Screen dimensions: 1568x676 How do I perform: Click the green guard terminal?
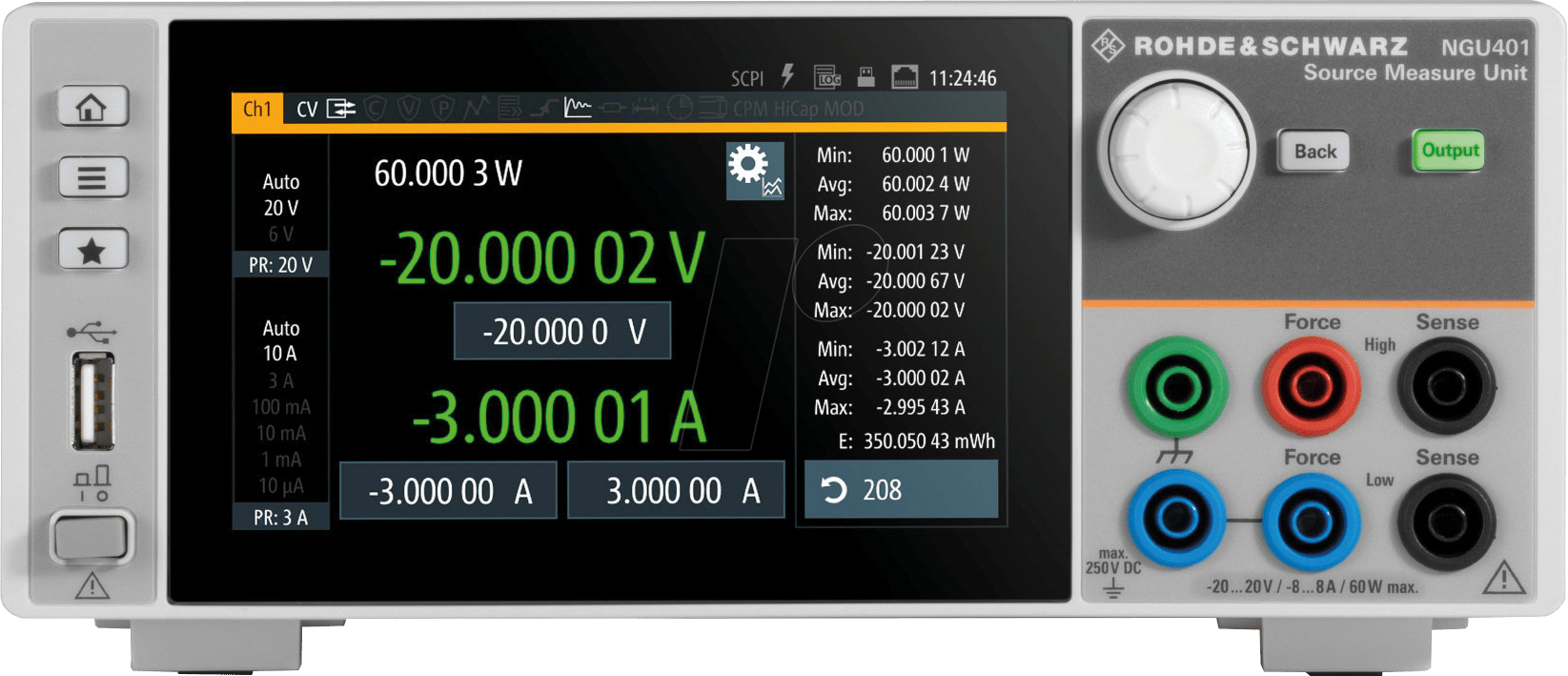click(x=1178, y=386)
